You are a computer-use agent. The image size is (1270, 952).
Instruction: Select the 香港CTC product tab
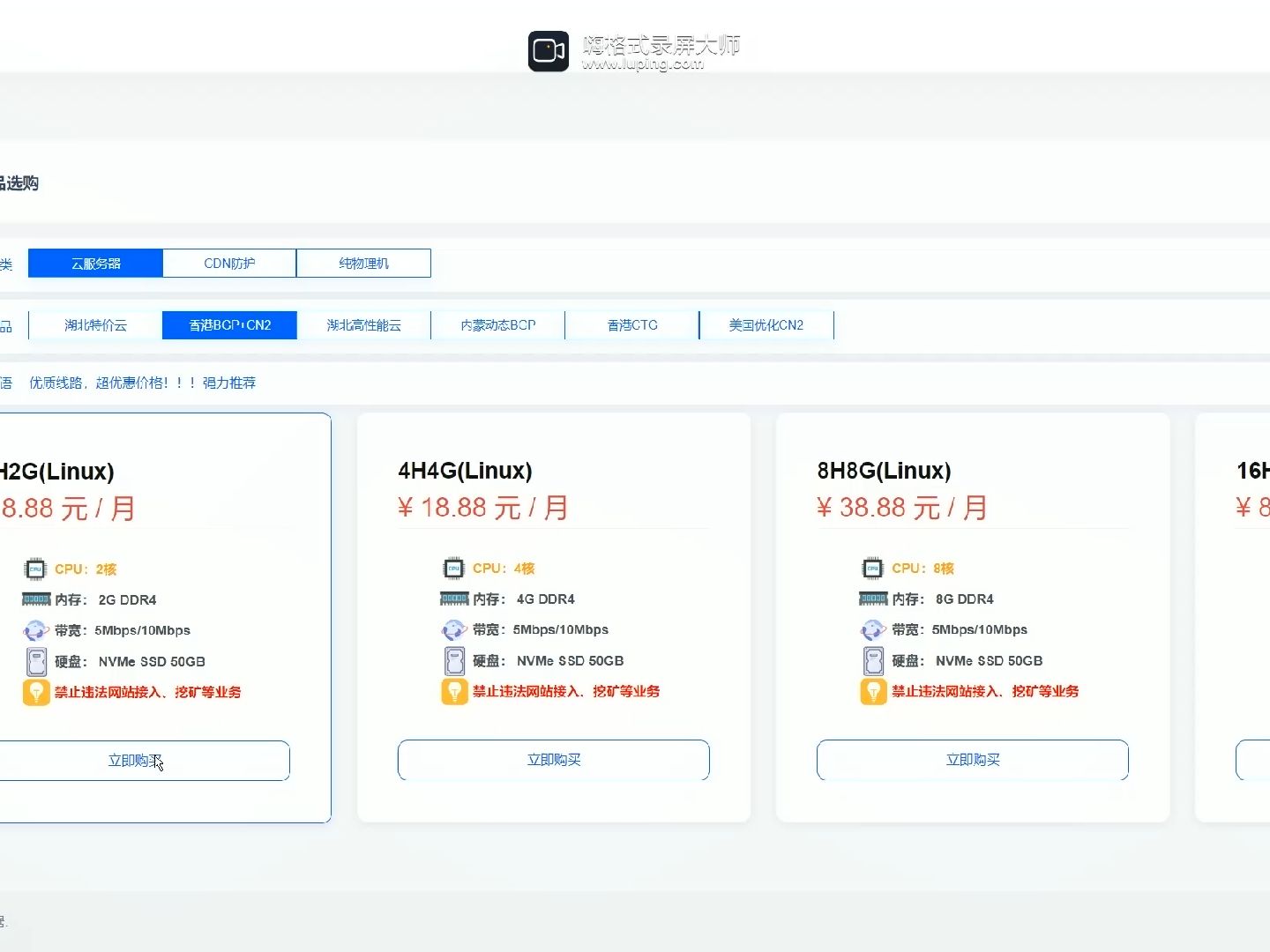(631, 325)
